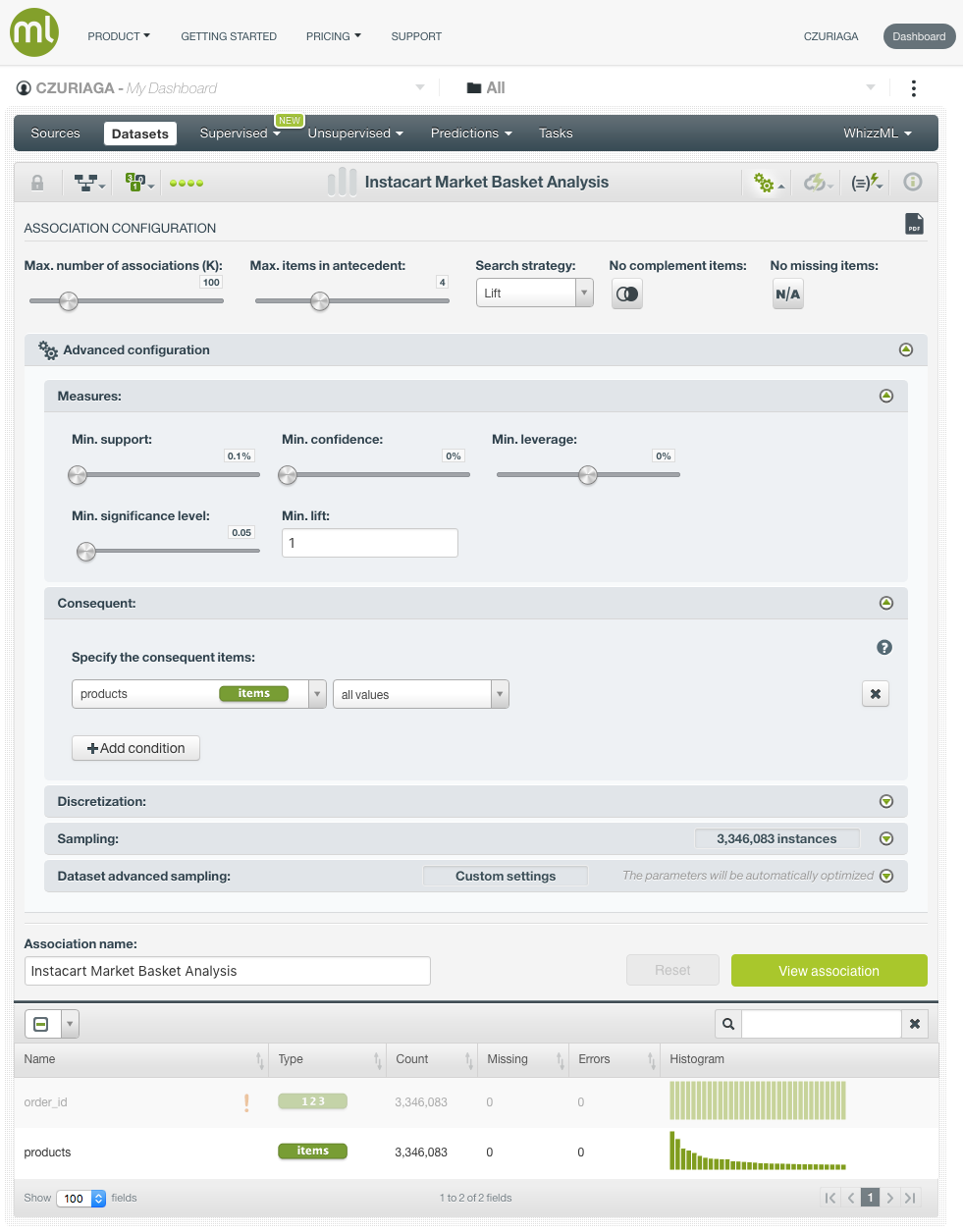The image size is (963, 1232).
Task: Click the PDF export icon
Action: 914,224
